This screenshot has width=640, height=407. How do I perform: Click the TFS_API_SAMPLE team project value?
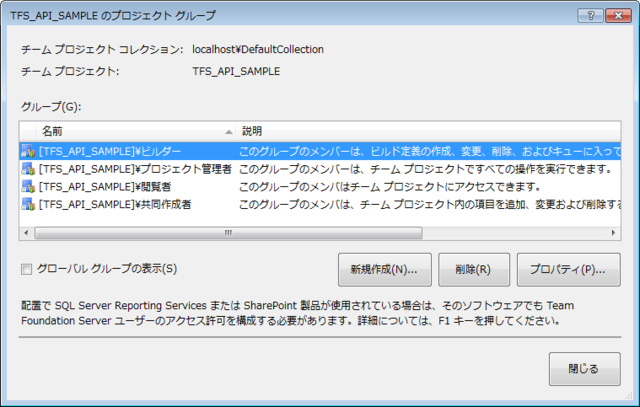[236, 71]
